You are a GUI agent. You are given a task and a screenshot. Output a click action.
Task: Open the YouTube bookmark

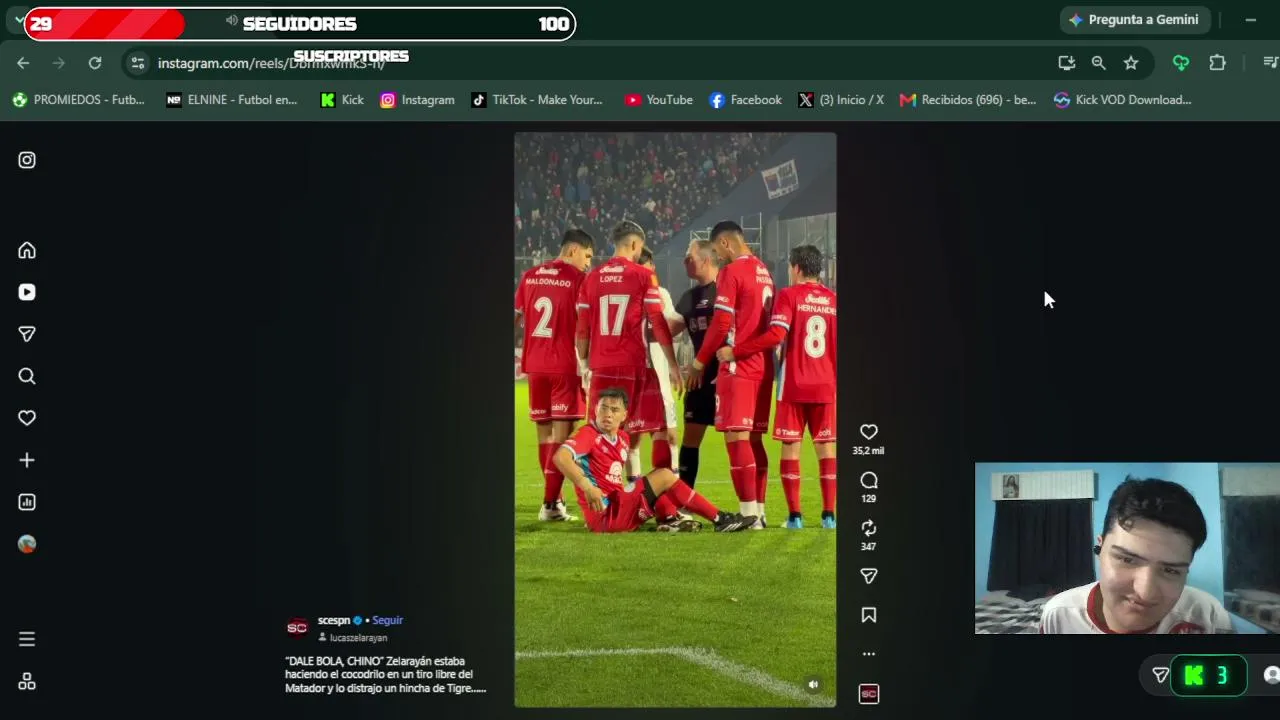pyautogui.click(x=658, y=100)
